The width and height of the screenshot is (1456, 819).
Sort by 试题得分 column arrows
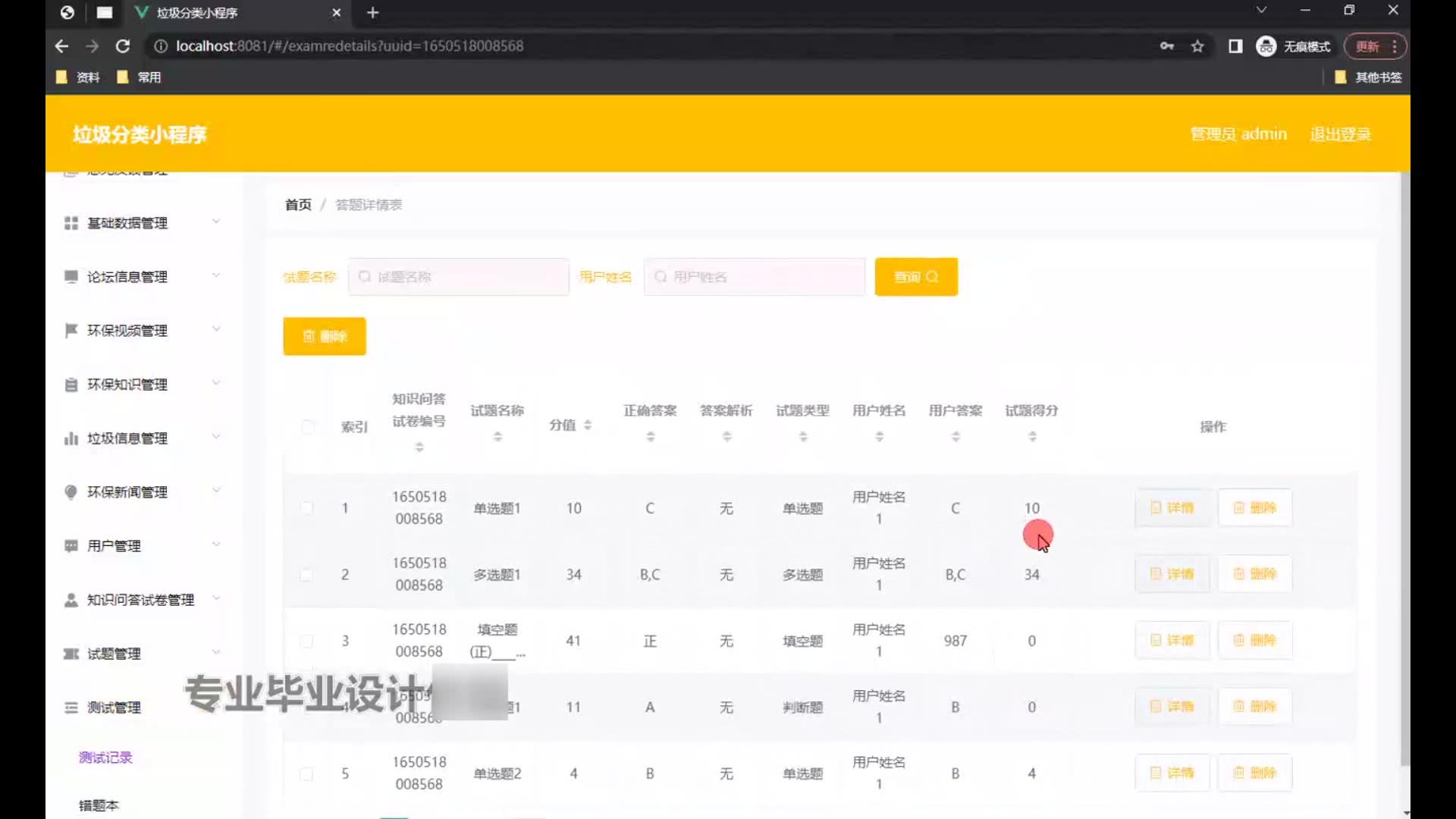click(1032, 437)
